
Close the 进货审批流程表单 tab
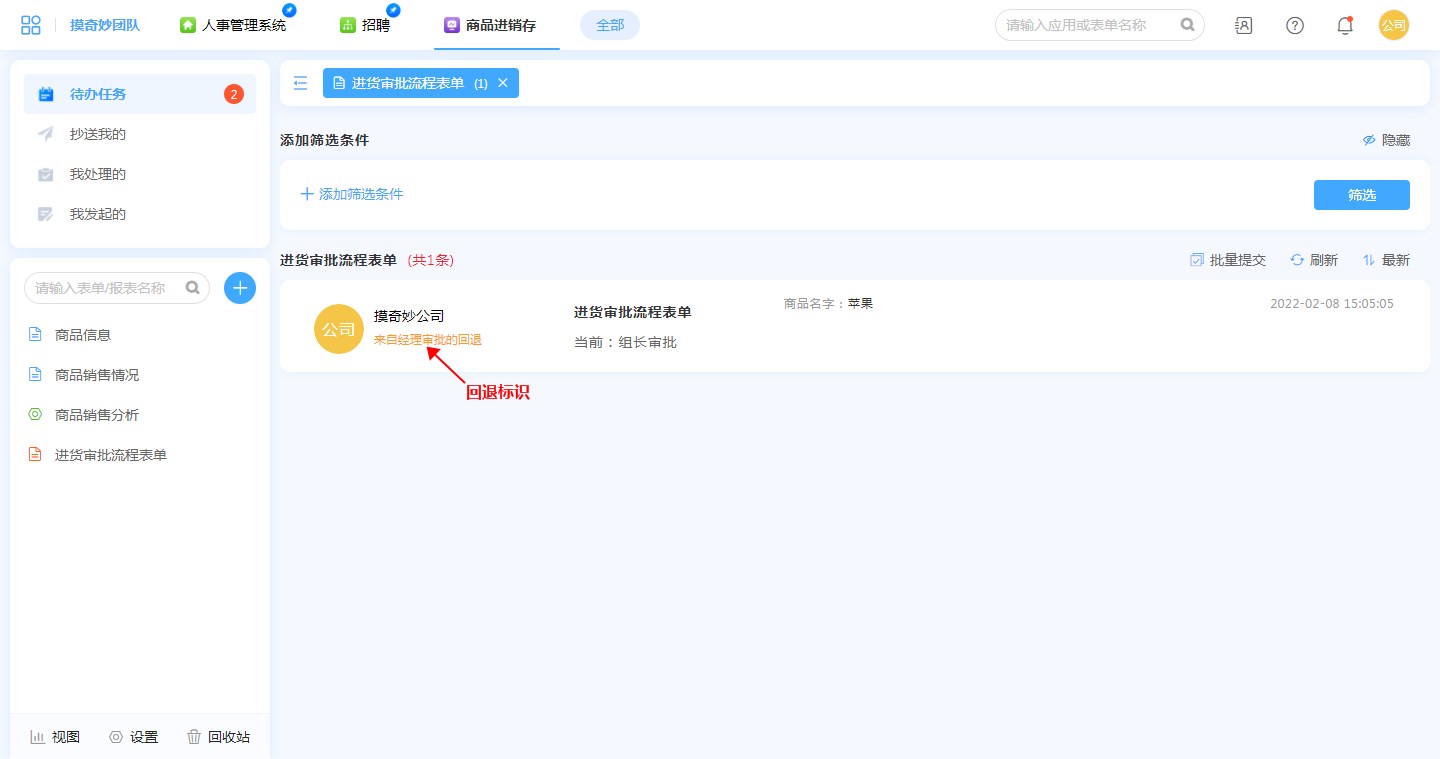[503, 83]
